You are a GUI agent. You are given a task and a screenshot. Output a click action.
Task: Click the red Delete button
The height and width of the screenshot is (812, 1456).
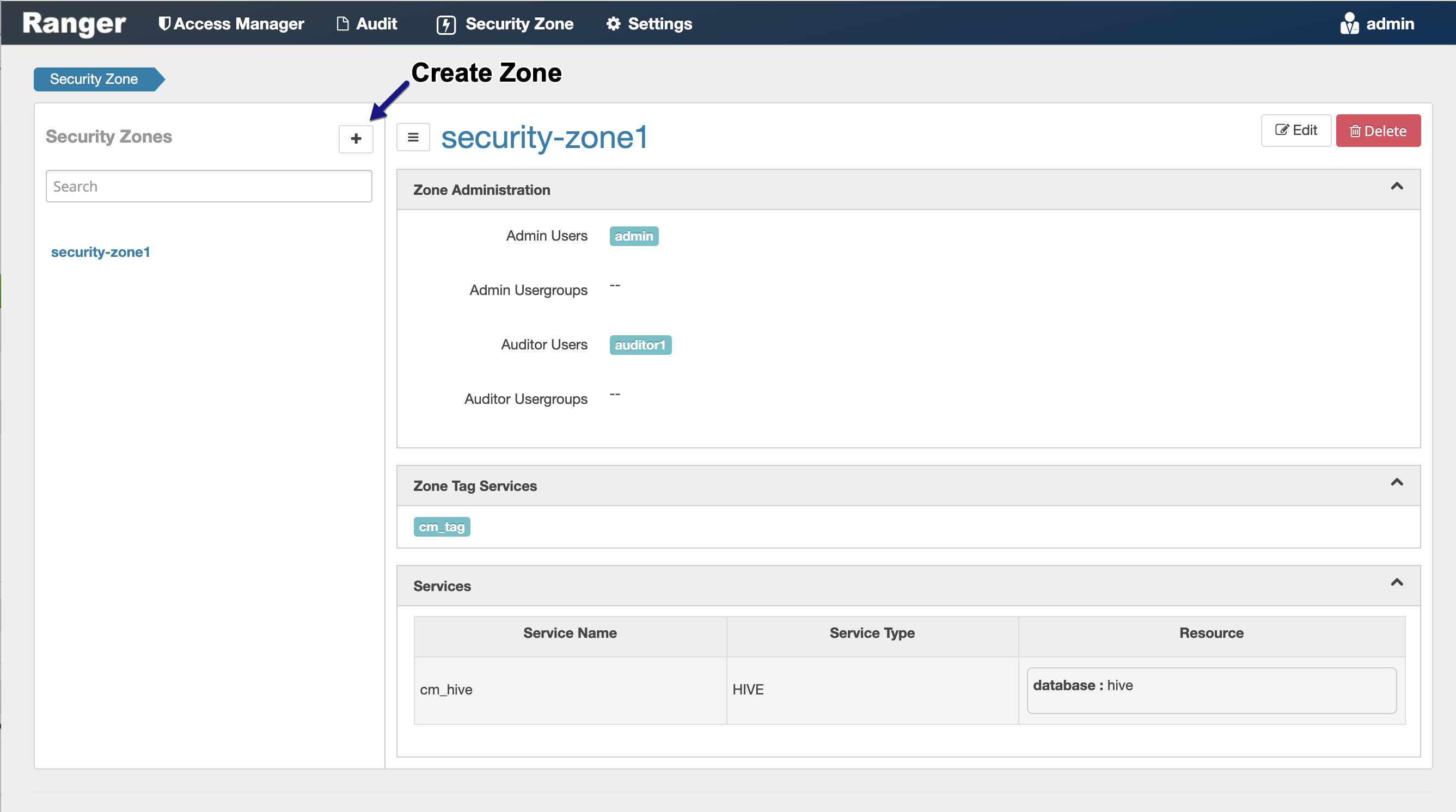click(x=1378, y=131)
